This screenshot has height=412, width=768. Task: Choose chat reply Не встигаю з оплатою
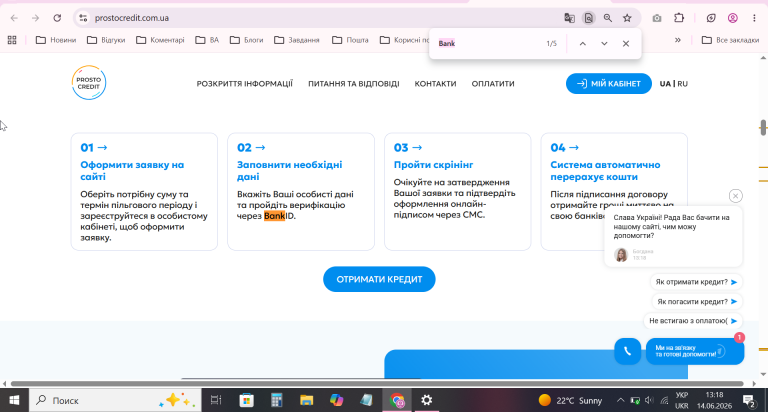tap(693, 321)
